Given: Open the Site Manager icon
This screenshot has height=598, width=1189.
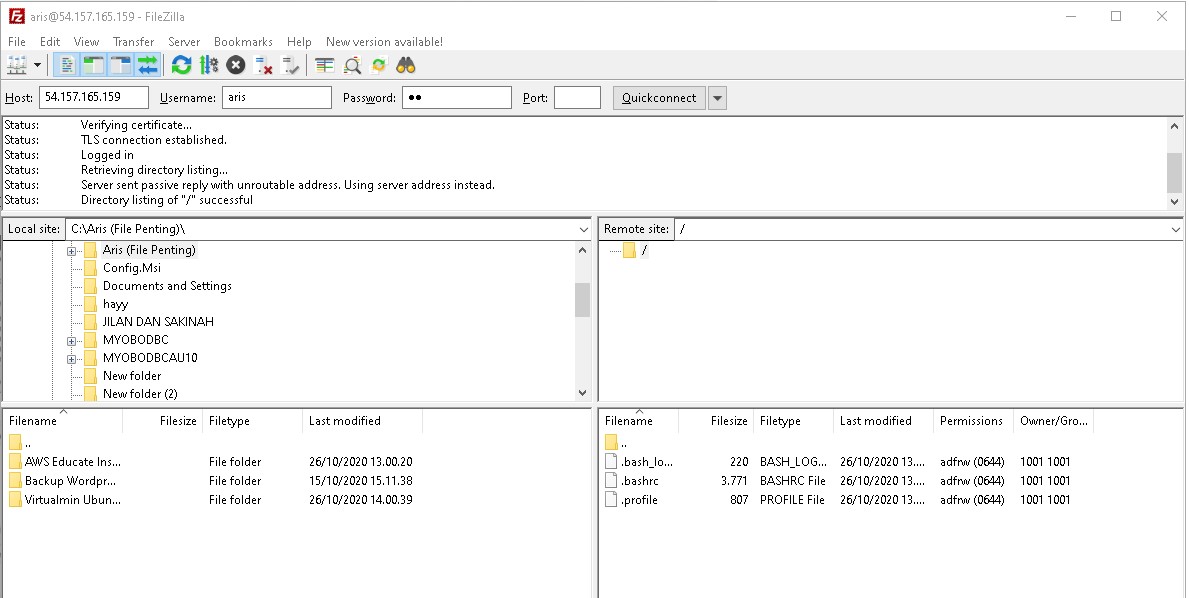Looking at the screenshot, I should (17, 66).
